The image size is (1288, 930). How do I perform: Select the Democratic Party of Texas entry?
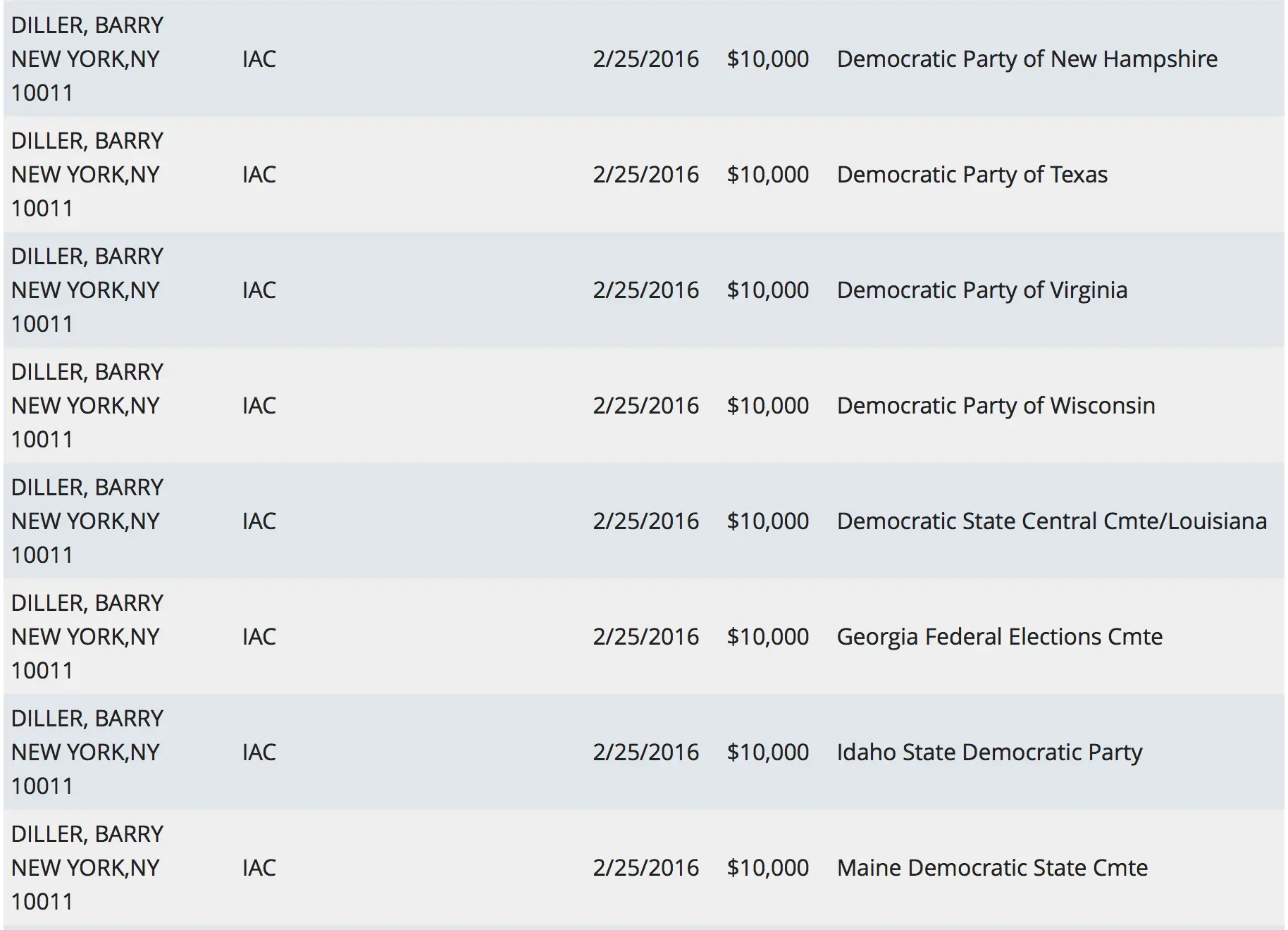(x=972, y=175)
